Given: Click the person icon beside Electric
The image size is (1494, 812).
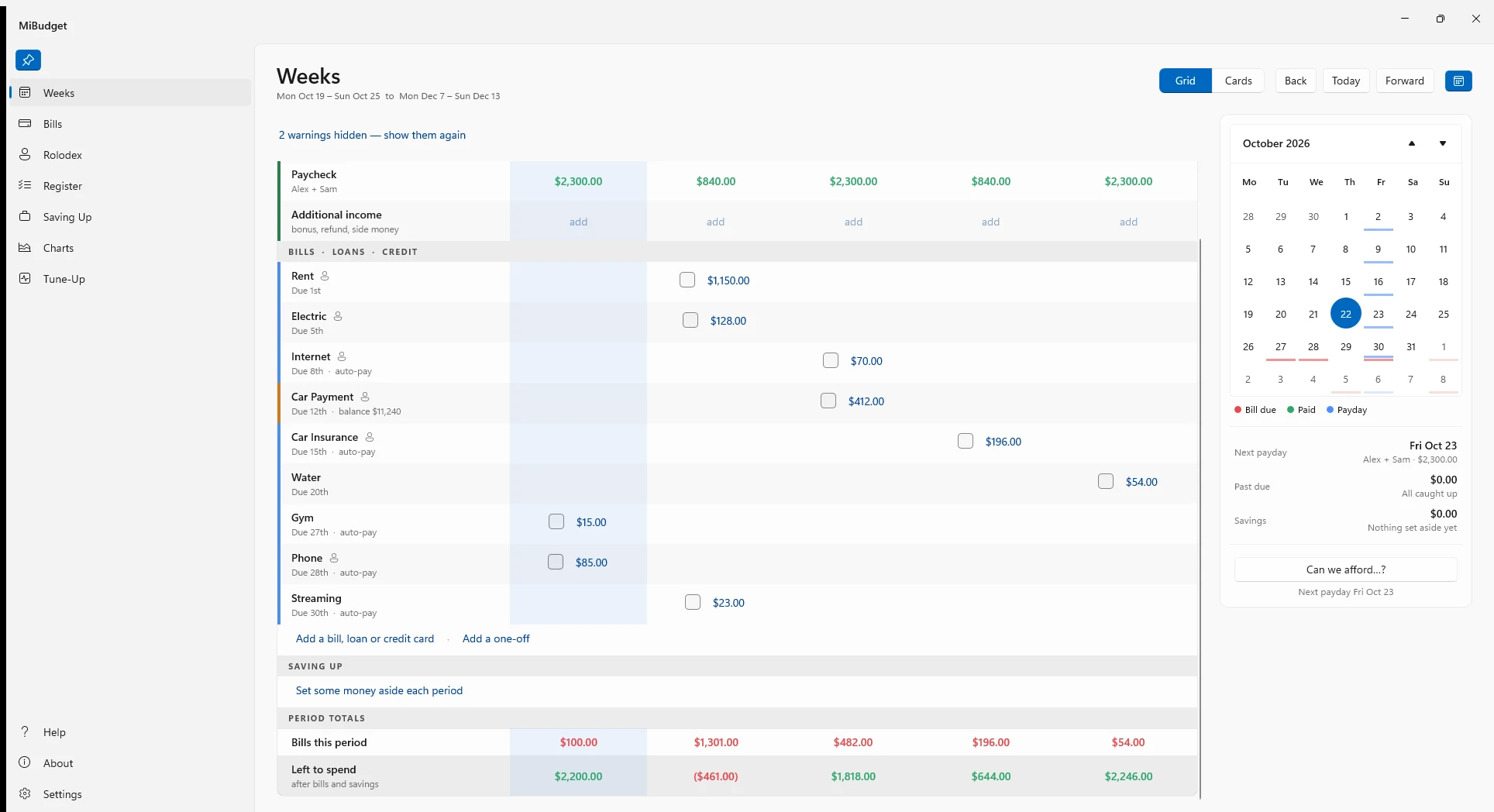Looking at the screenshot, I should click(338, 316).
